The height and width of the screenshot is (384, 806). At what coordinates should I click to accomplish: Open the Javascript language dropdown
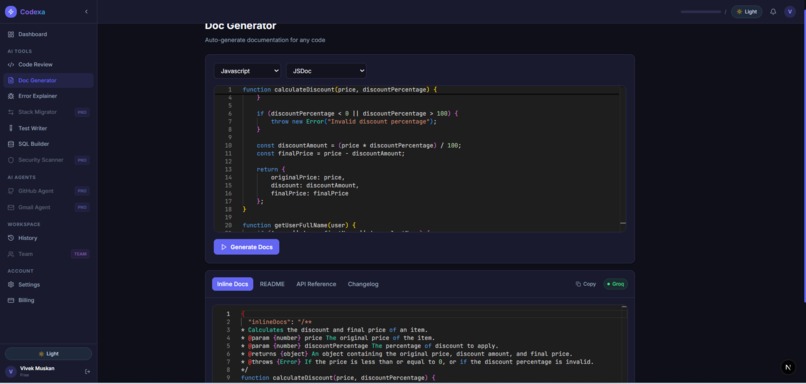click(247, 71)
